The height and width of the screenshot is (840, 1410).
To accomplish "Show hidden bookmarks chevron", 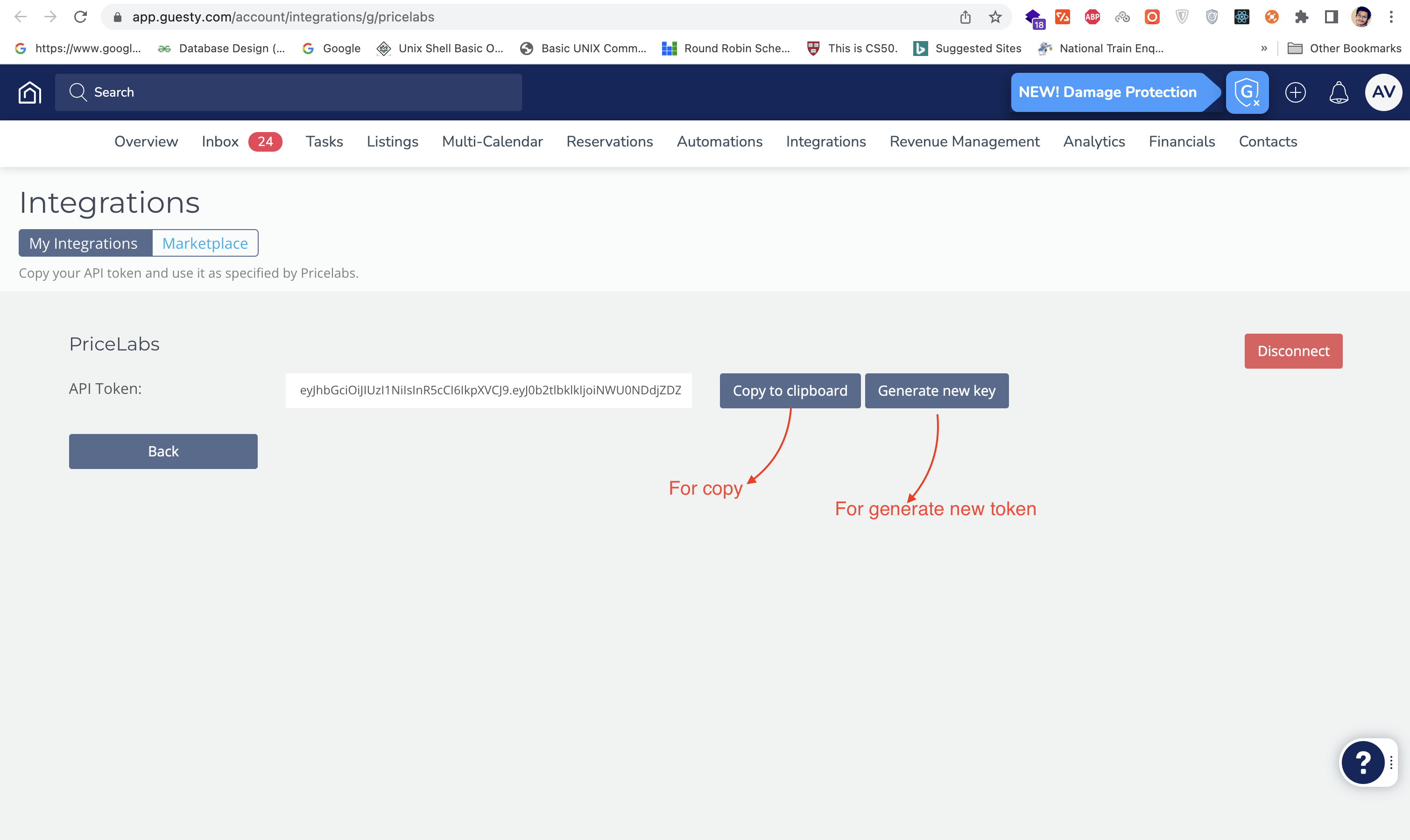I will coord(1264,49).
